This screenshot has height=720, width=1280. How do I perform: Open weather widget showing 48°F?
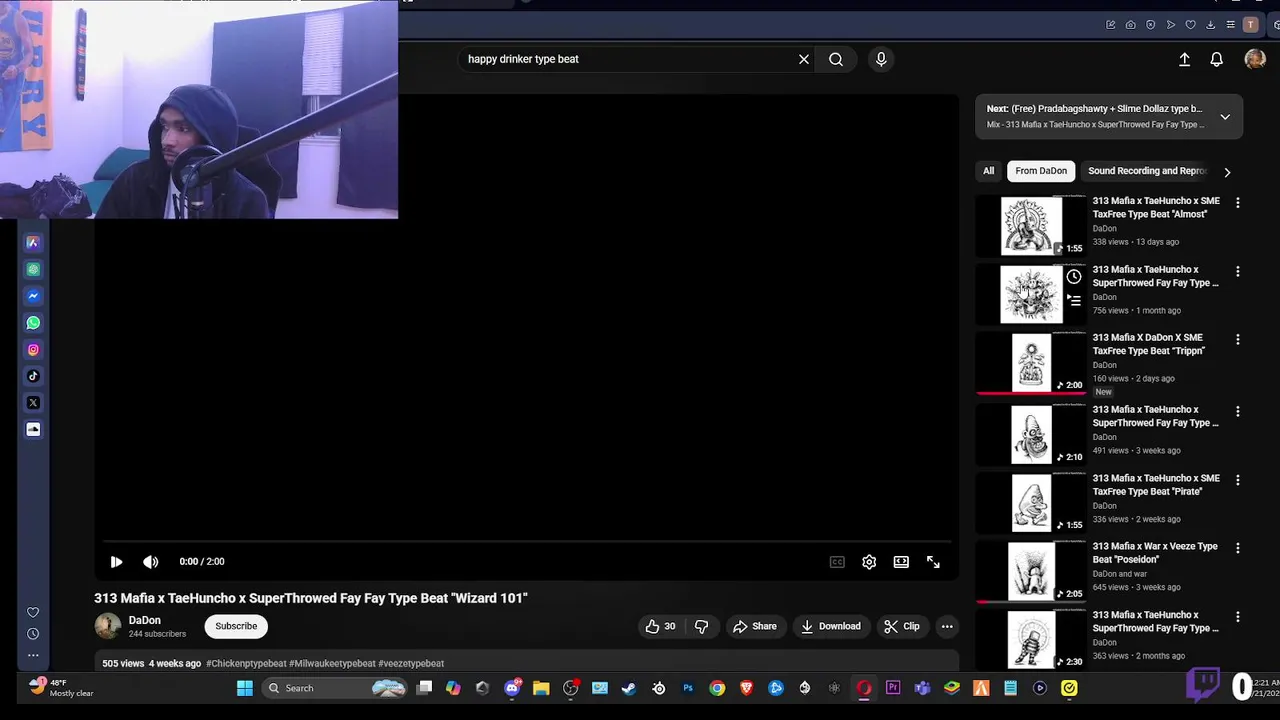pyautogui.click(x=62, y=688)
